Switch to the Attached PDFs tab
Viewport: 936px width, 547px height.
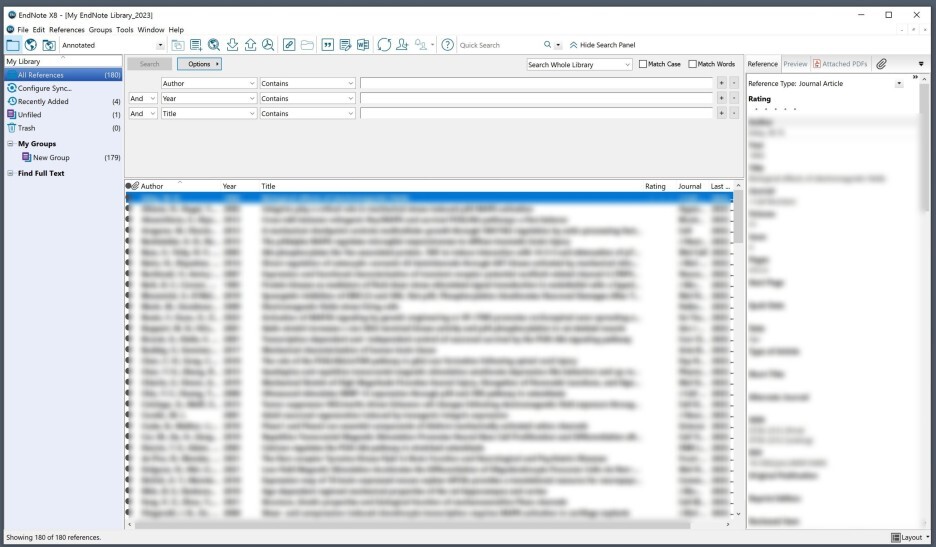(x=840, y=64)
